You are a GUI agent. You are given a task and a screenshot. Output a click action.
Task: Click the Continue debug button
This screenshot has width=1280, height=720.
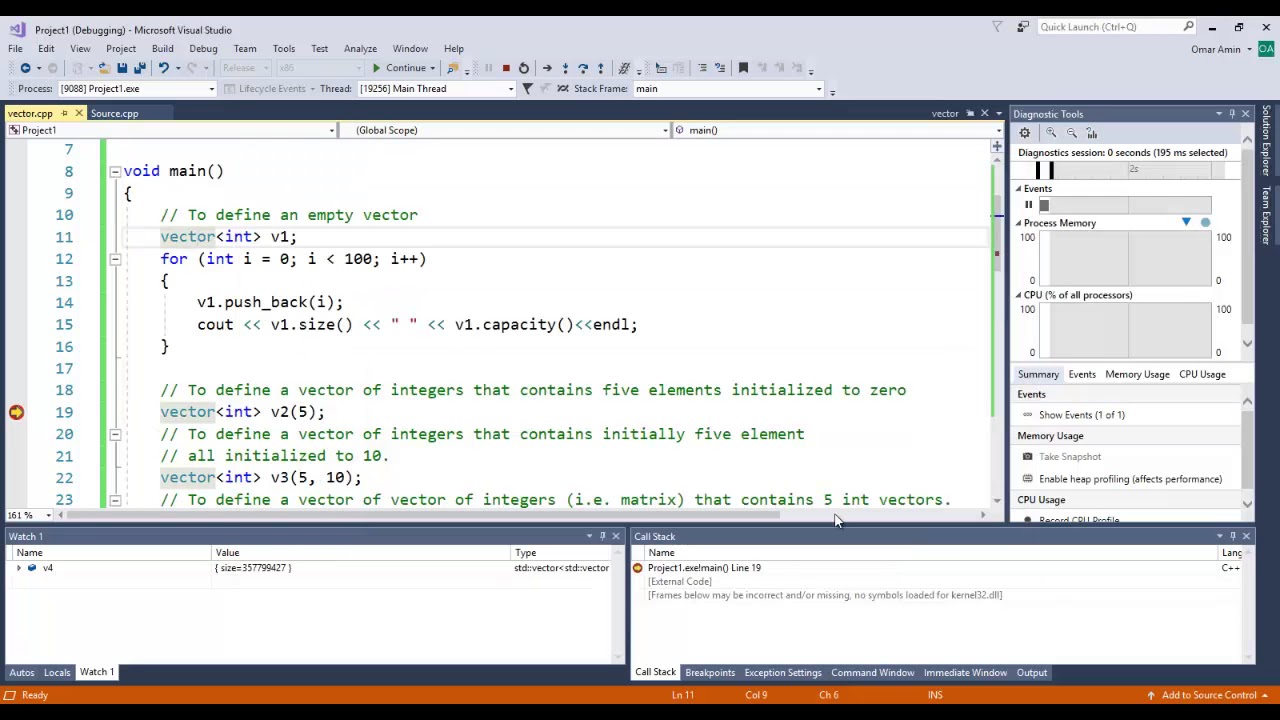pos(398,68)
